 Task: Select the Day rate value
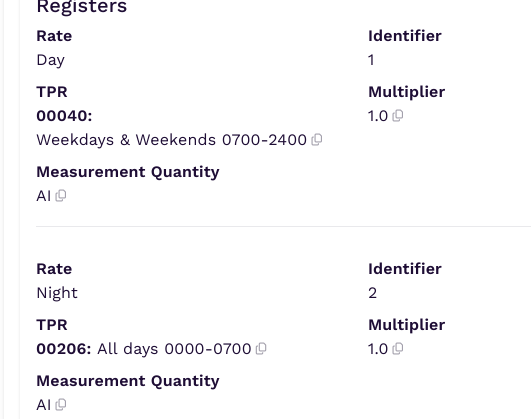pos(50,60)
